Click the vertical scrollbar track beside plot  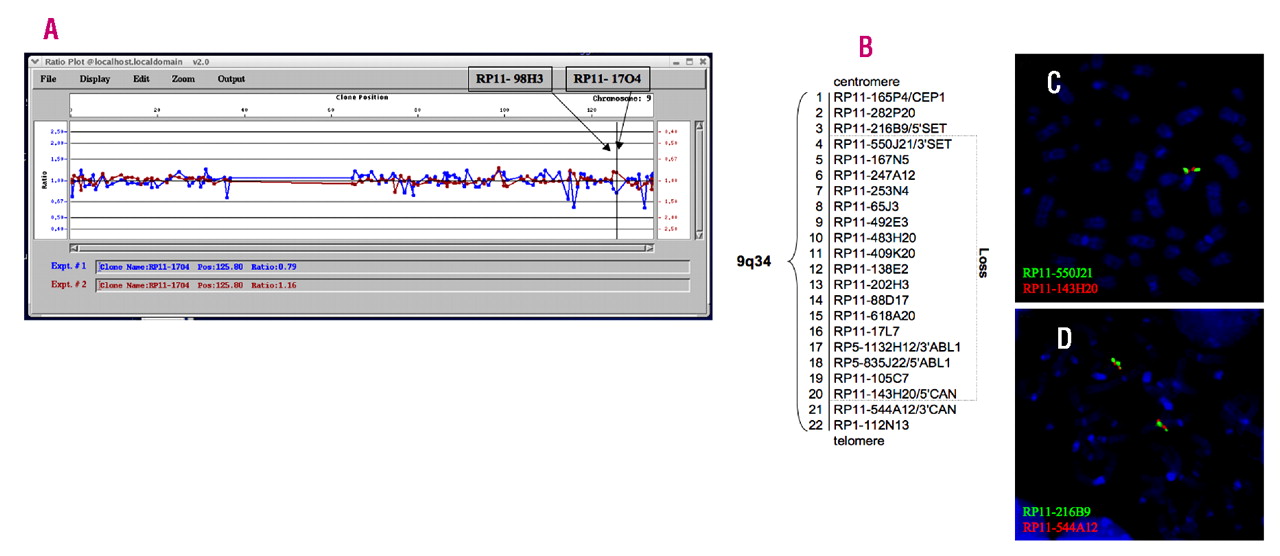pos(699,180)
